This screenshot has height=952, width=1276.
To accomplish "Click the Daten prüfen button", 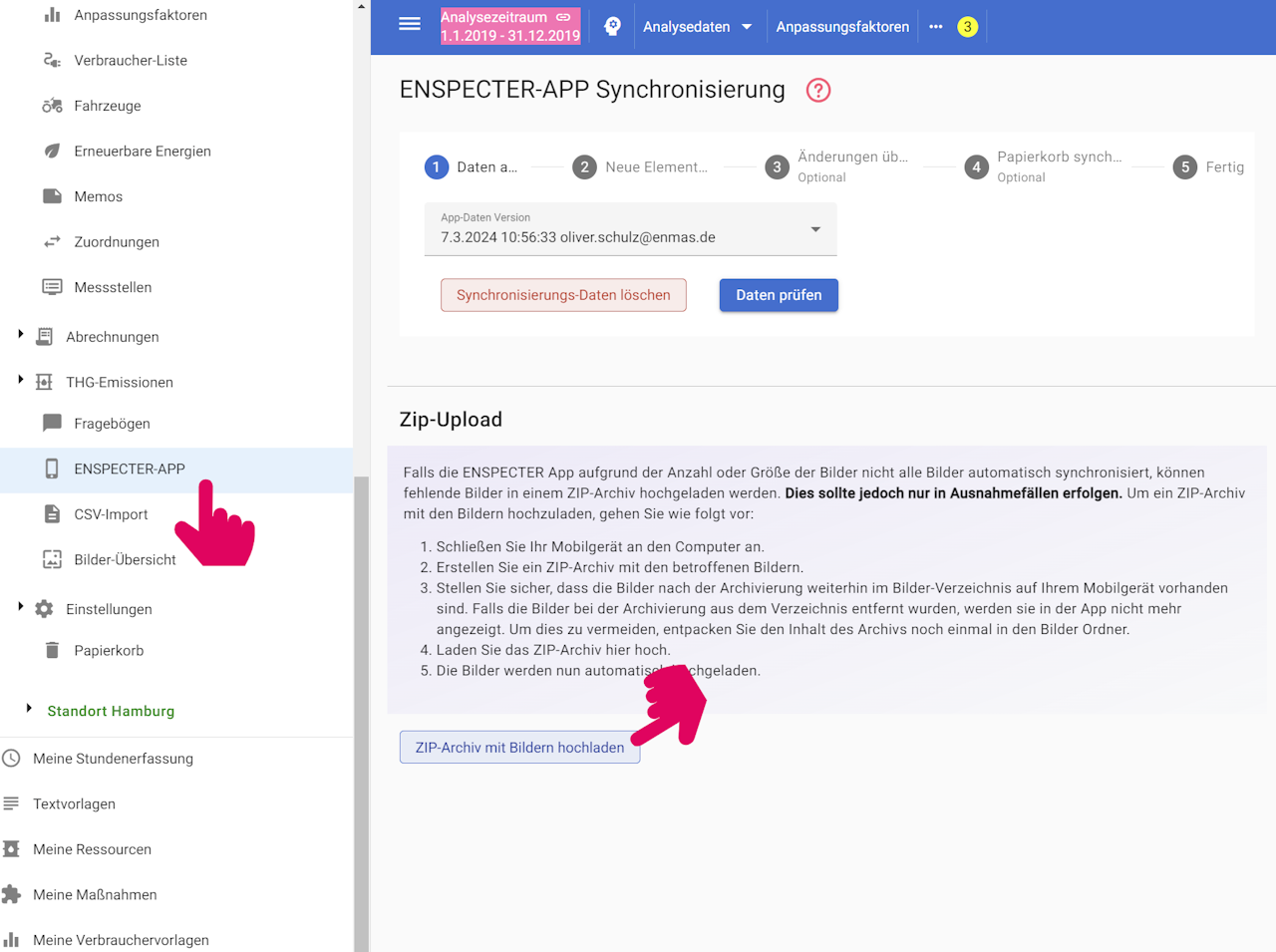I will tap(779, 295).
